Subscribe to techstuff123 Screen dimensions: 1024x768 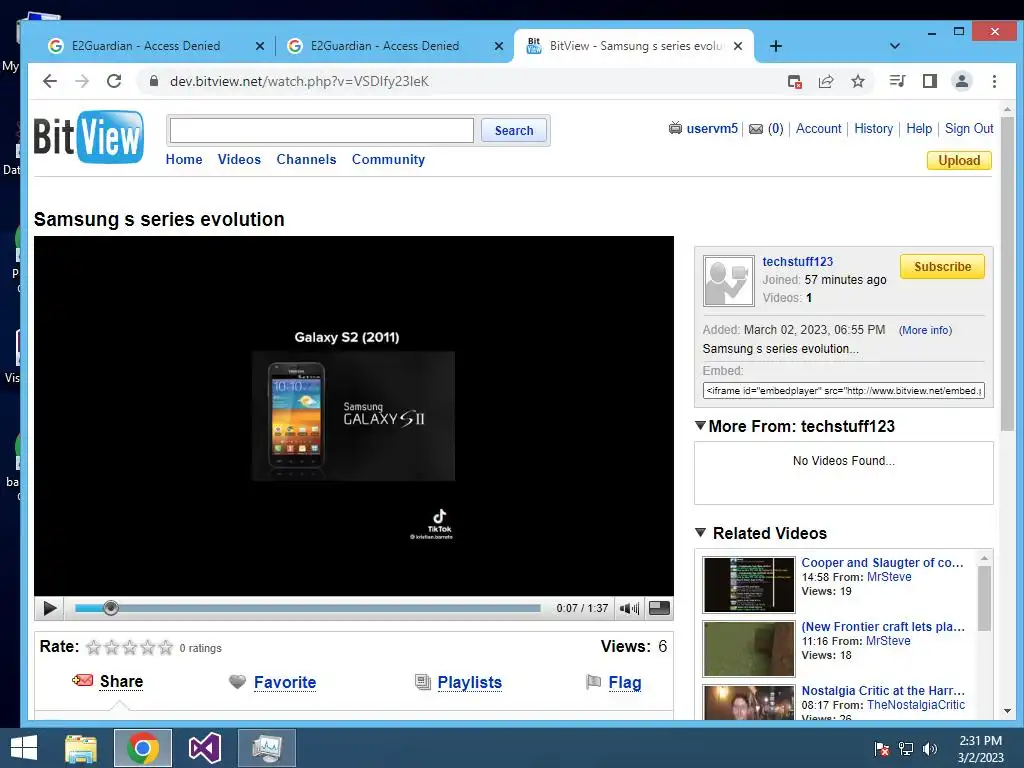coord(942,266)
